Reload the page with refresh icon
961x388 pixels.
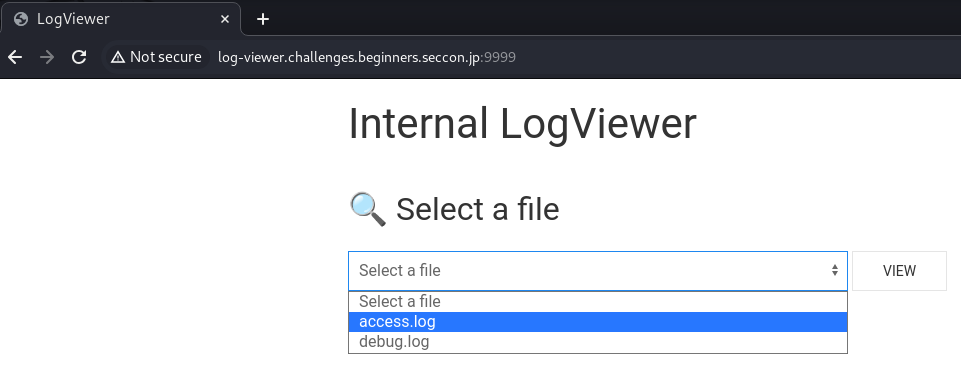pos(78,57)
